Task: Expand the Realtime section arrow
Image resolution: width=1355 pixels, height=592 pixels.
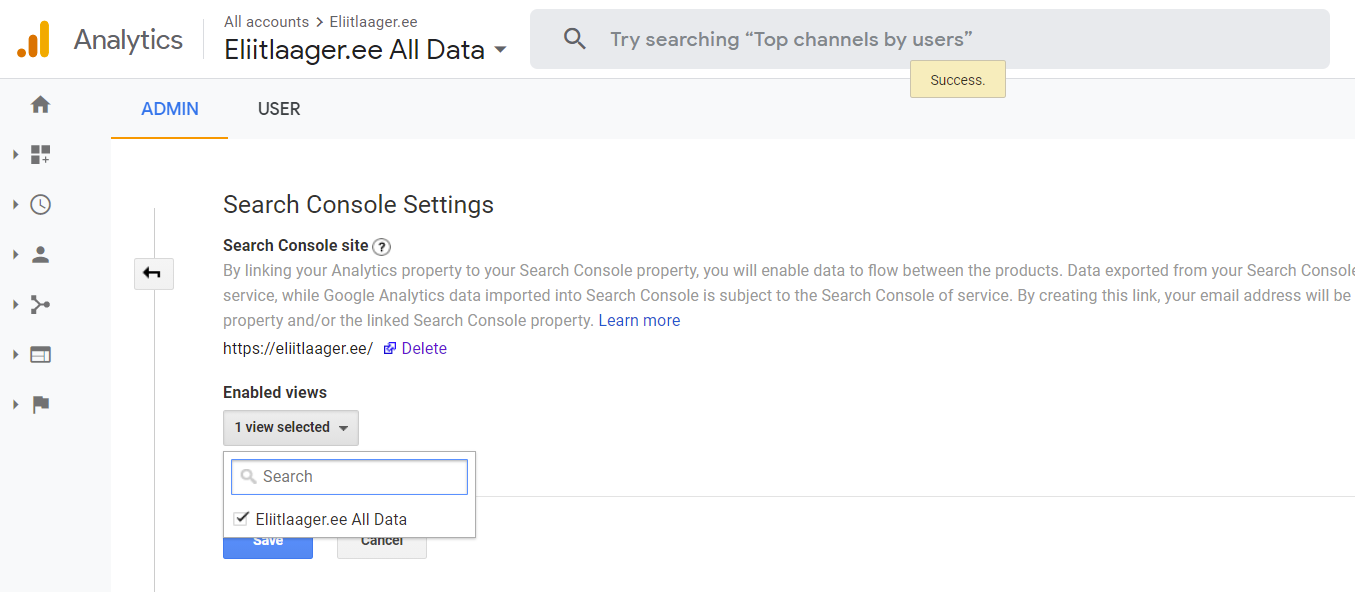Action: 15,205
